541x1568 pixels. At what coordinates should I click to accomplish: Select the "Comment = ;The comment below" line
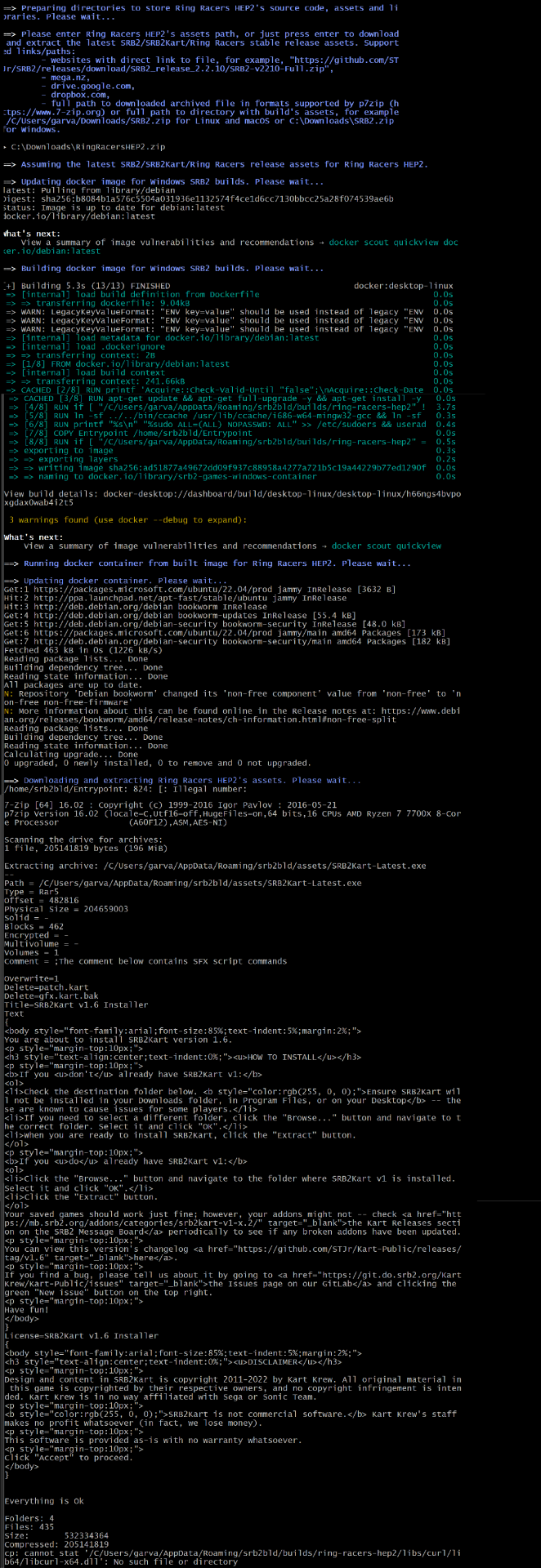(x=145, y=961)
